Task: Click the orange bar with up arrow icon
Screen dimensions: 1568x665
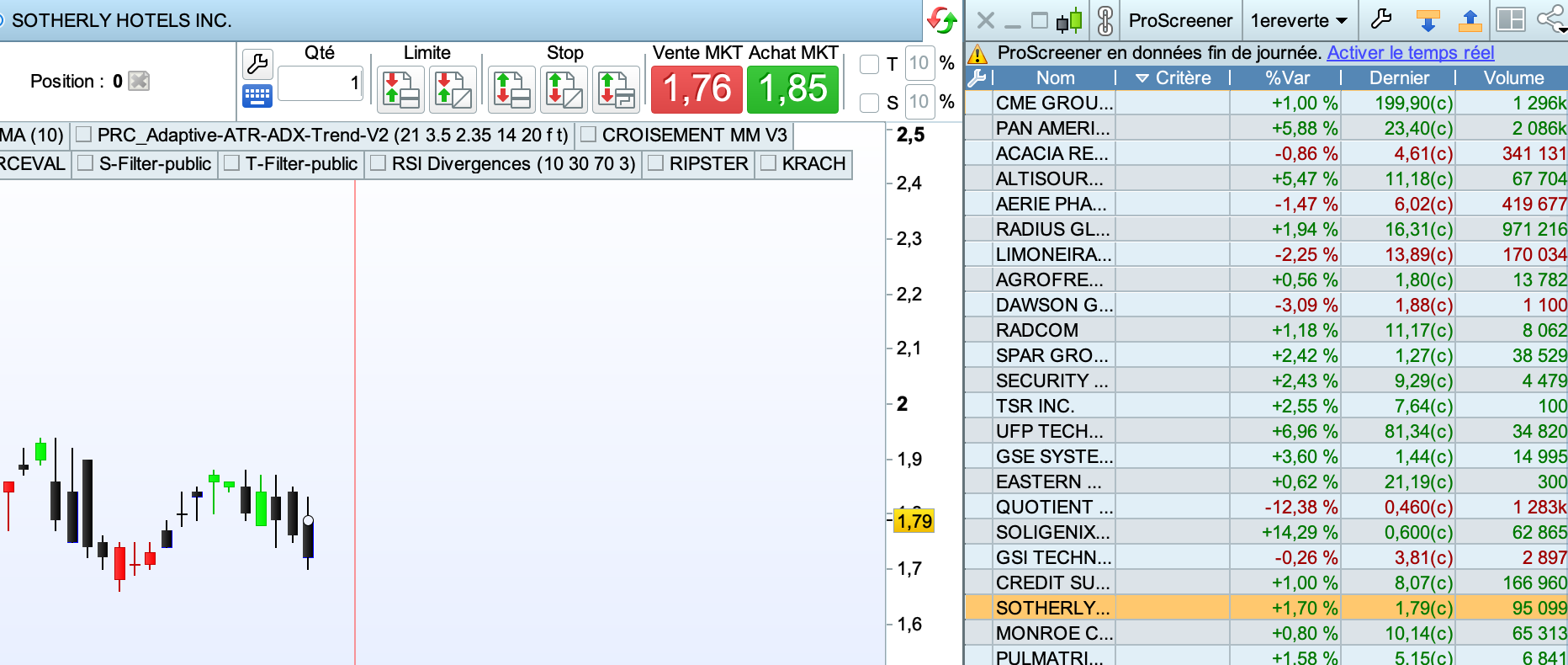Action: pos(1470,20)
